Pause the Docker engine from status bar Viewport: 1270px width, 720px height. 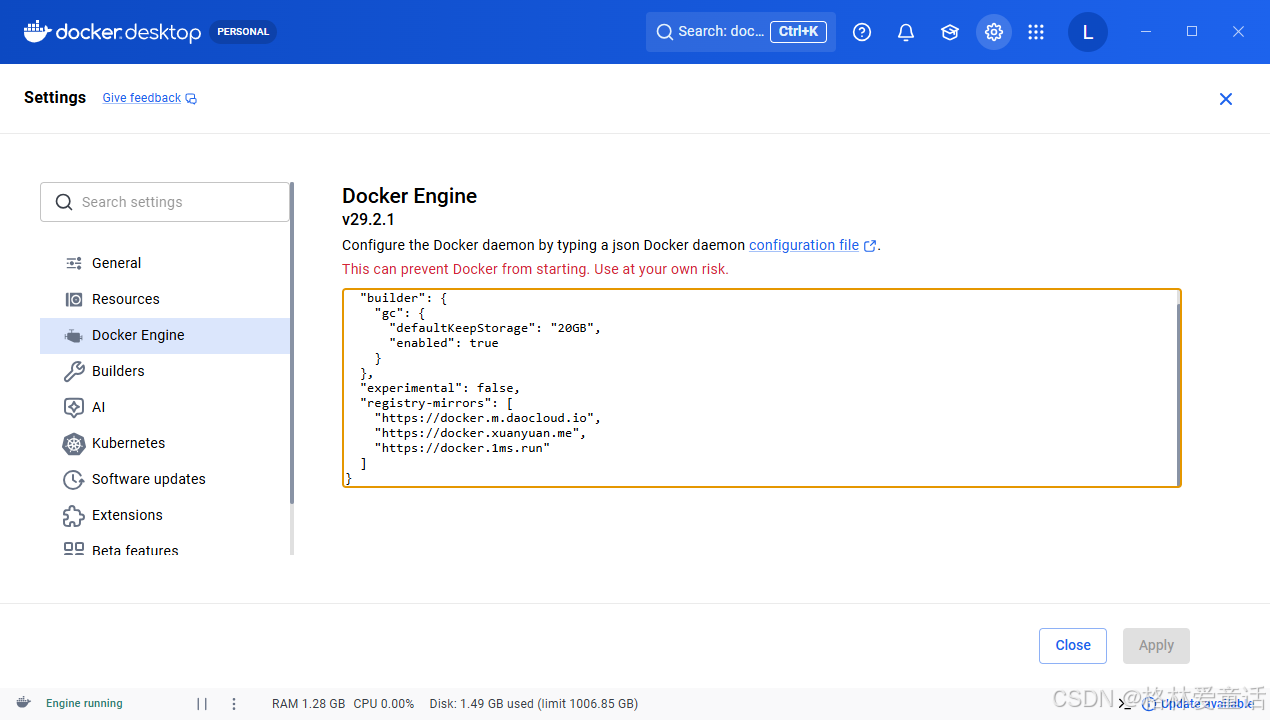[202, 703]
